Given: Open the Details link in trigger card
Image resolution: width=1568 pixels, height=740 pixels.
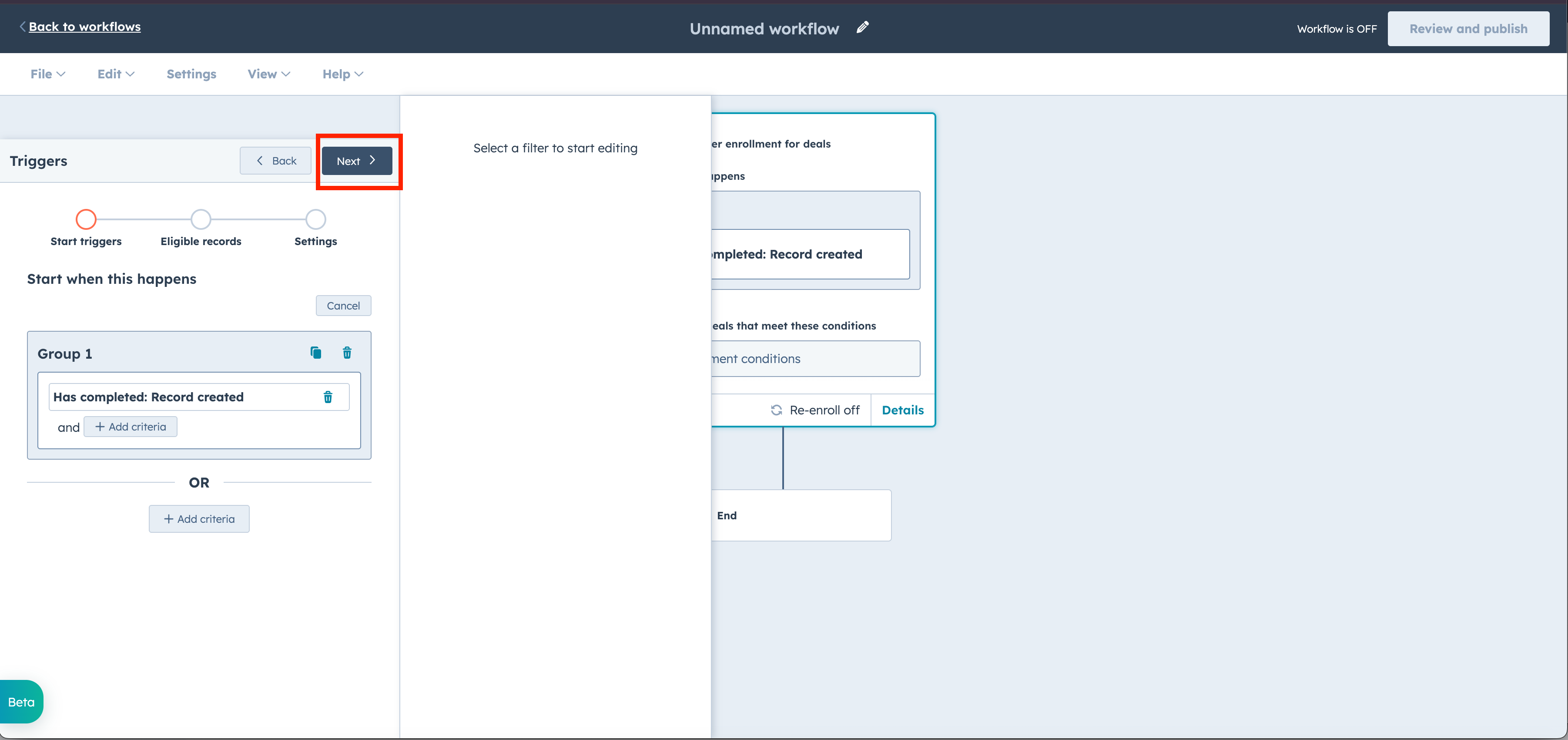Looking at the screenshot, I should (903, 410).
